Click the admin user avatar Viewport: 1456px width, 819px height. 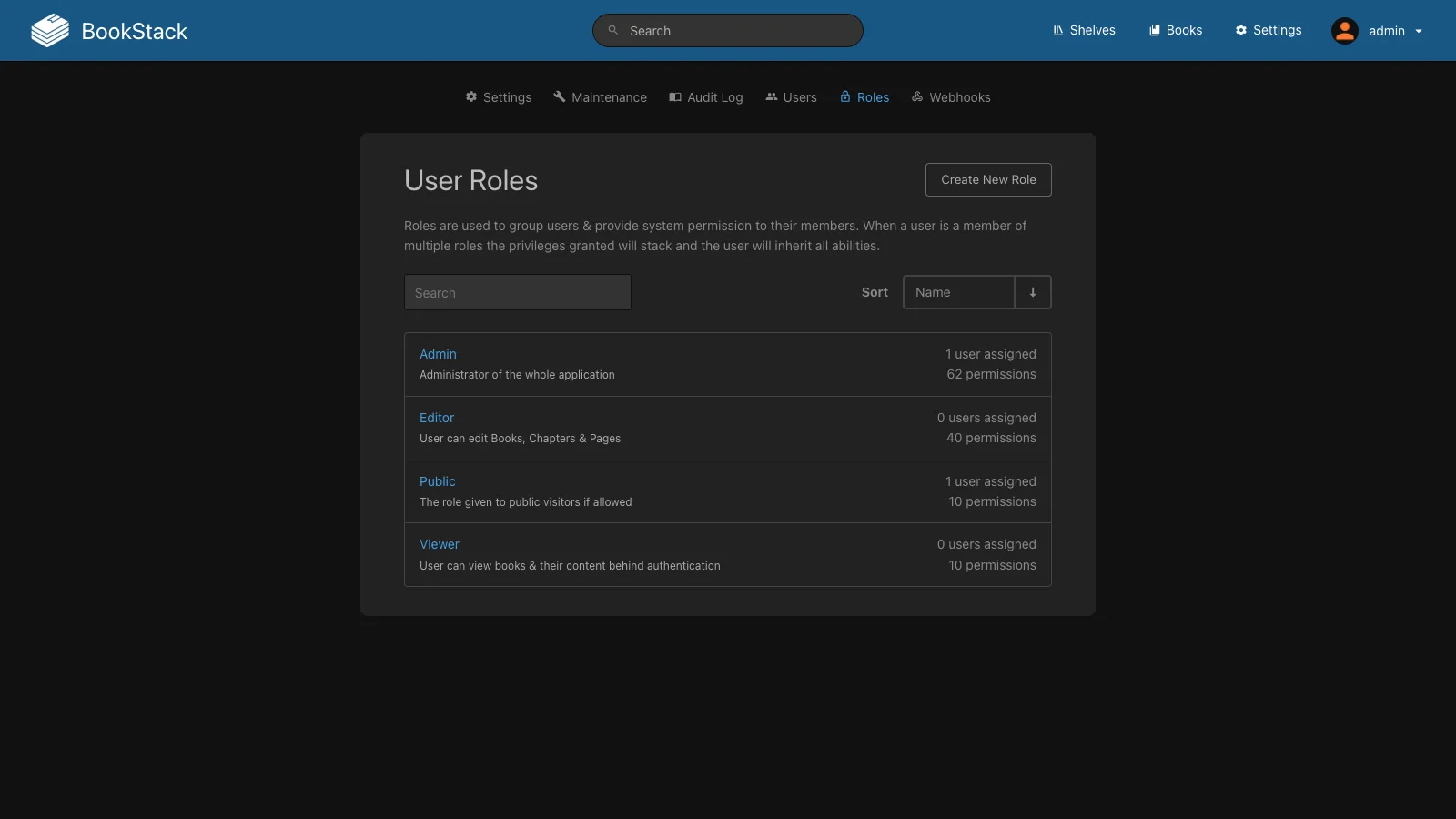pos(1345,31)
